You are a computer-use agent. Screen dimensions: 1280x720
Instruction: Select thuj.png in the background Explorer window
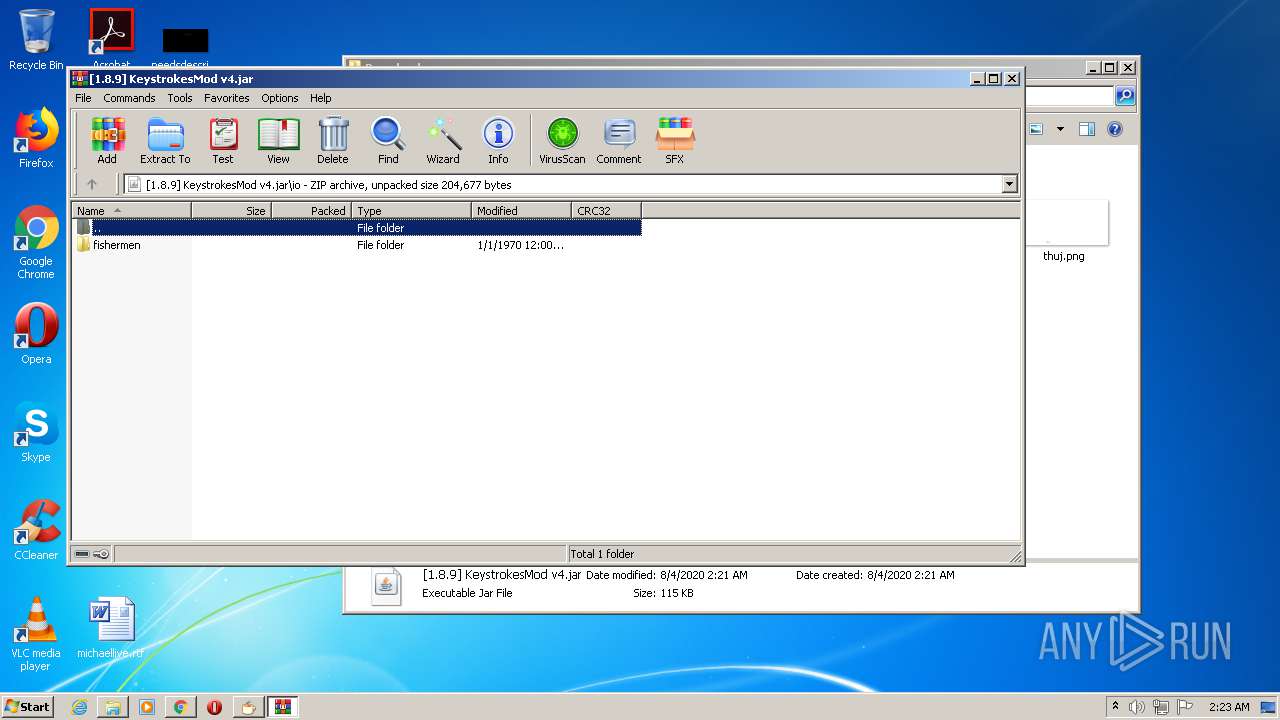[x=1063, y=231]
